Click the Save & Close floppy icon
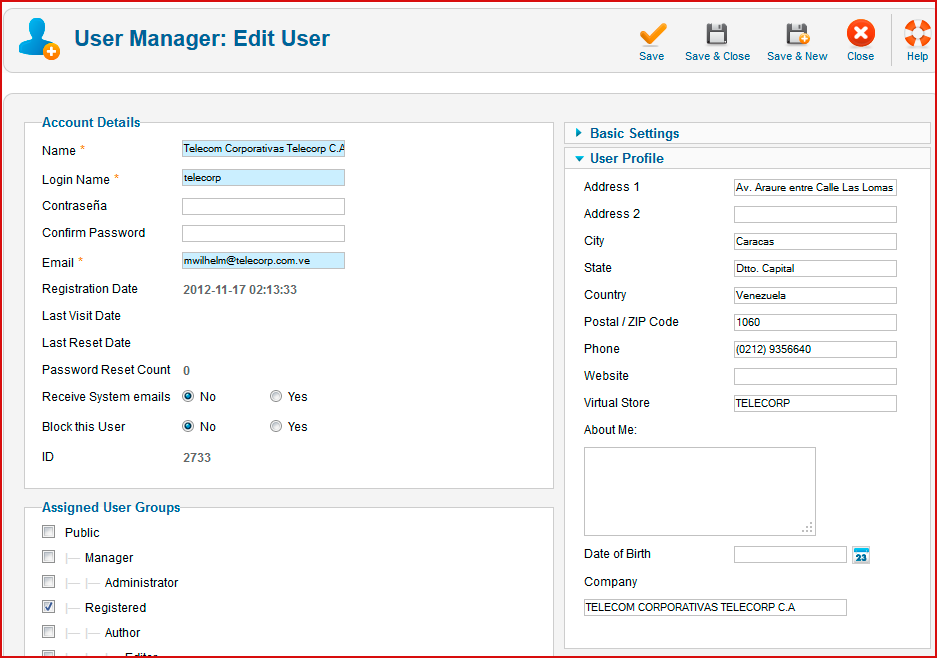The width and height of the screenshot is (937, 658). (717, 35)
